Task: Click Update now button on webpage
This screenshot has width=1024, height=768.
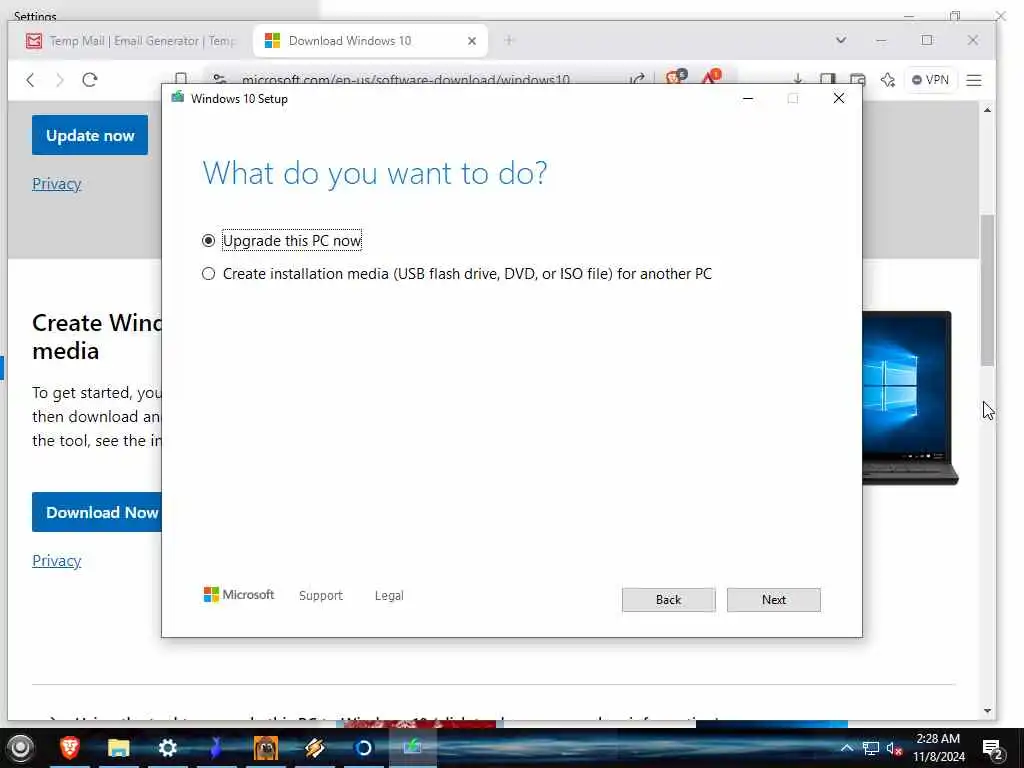Action: pyautogui.click(x=90, y=135)
